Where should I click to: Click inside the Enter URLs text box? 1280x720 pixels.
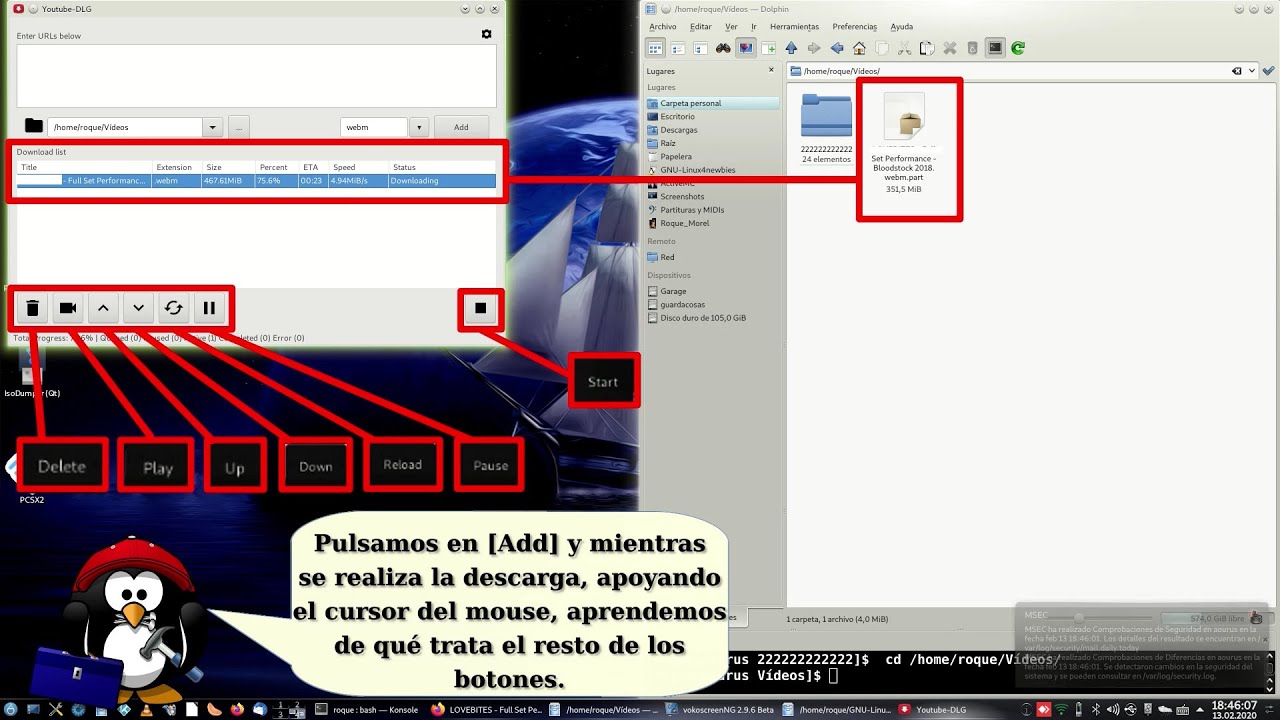click(256, 75)
